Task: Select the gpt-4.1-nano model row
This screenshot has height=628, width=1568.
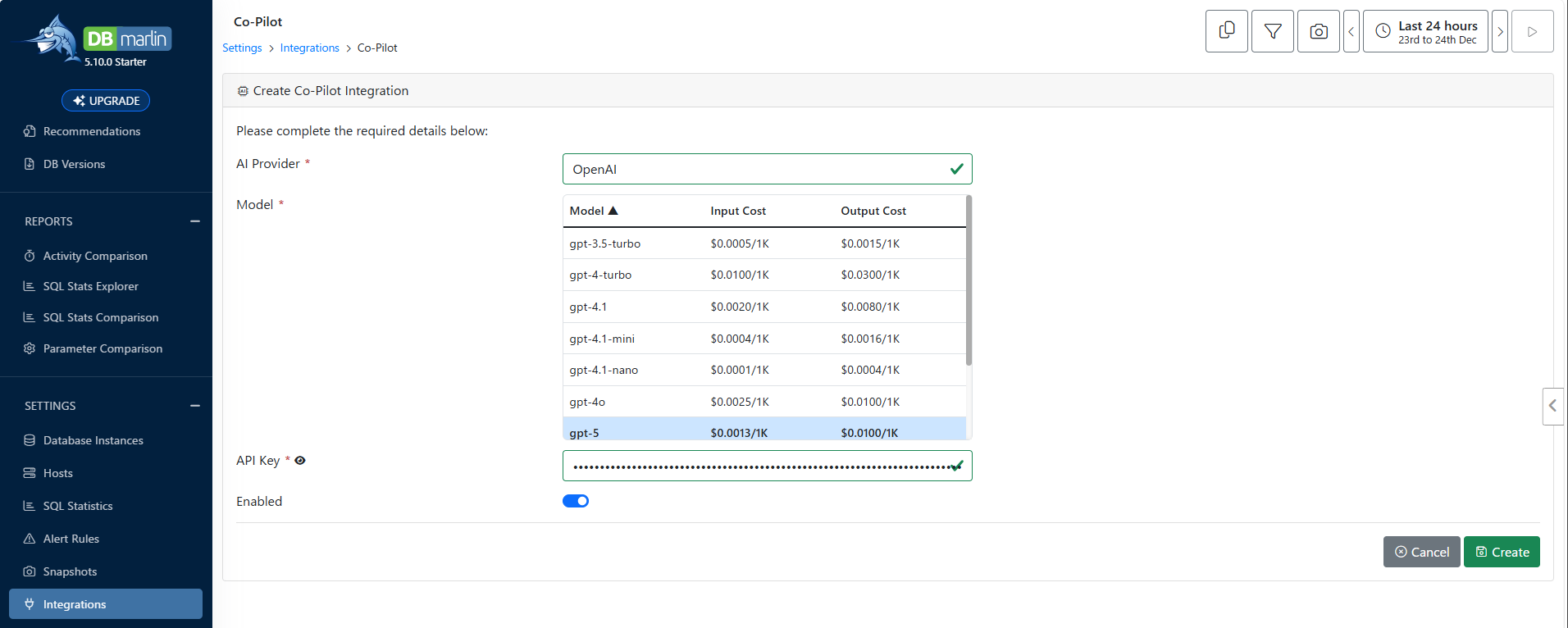Action: click(764, 370)
